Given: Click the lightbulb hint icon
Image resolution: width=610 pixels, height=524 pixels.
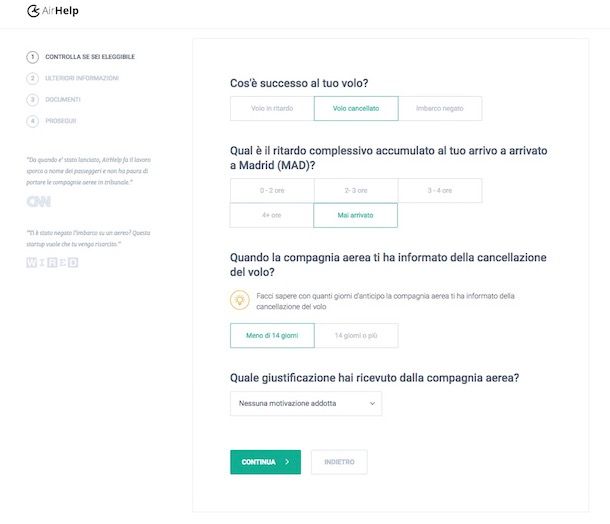Looking at the screenshot, I should point(240,300).
